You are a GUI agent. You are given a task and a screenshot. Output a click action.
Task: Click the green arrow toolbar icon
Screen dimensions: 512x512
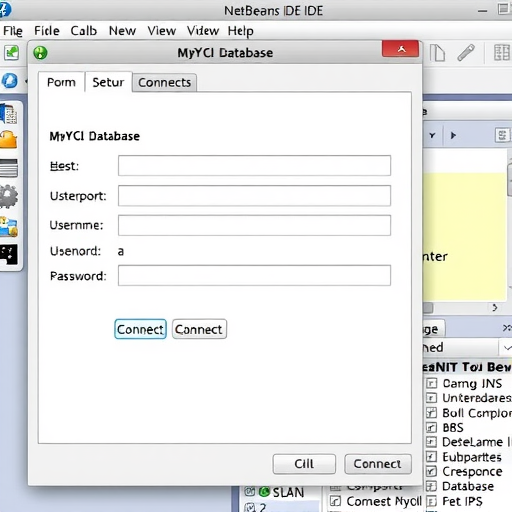point(12,53)
